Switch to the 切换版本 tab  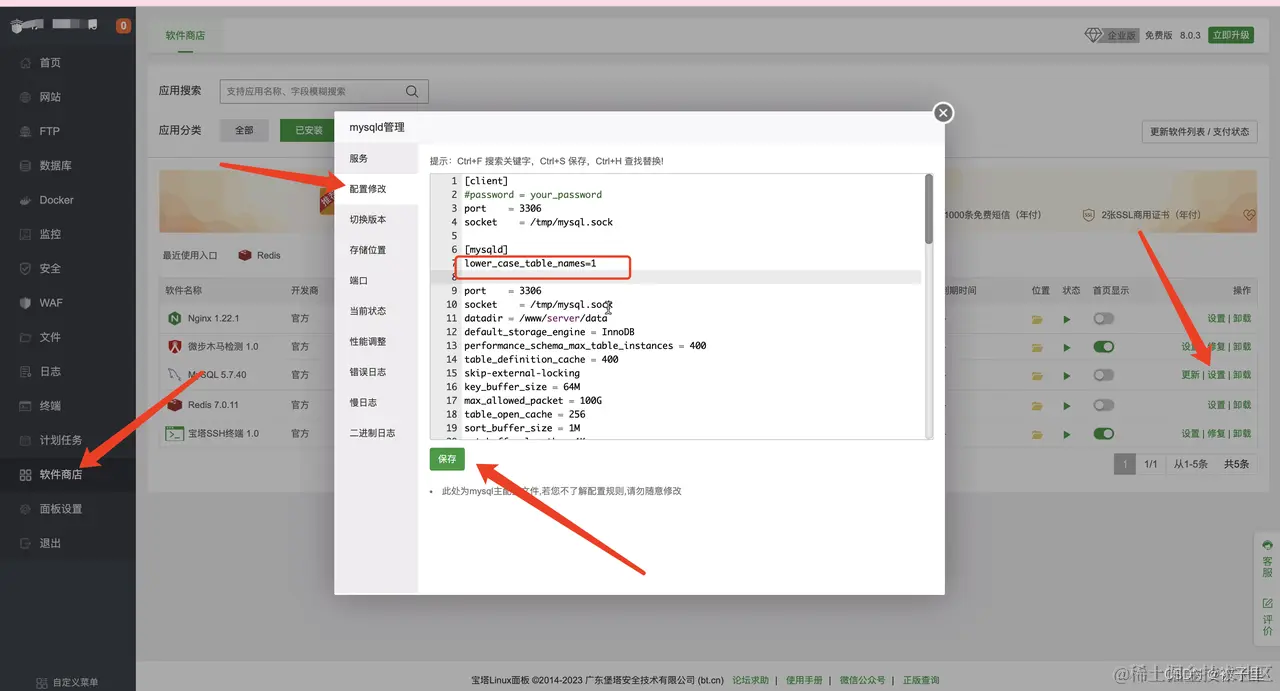click(376, 220)
